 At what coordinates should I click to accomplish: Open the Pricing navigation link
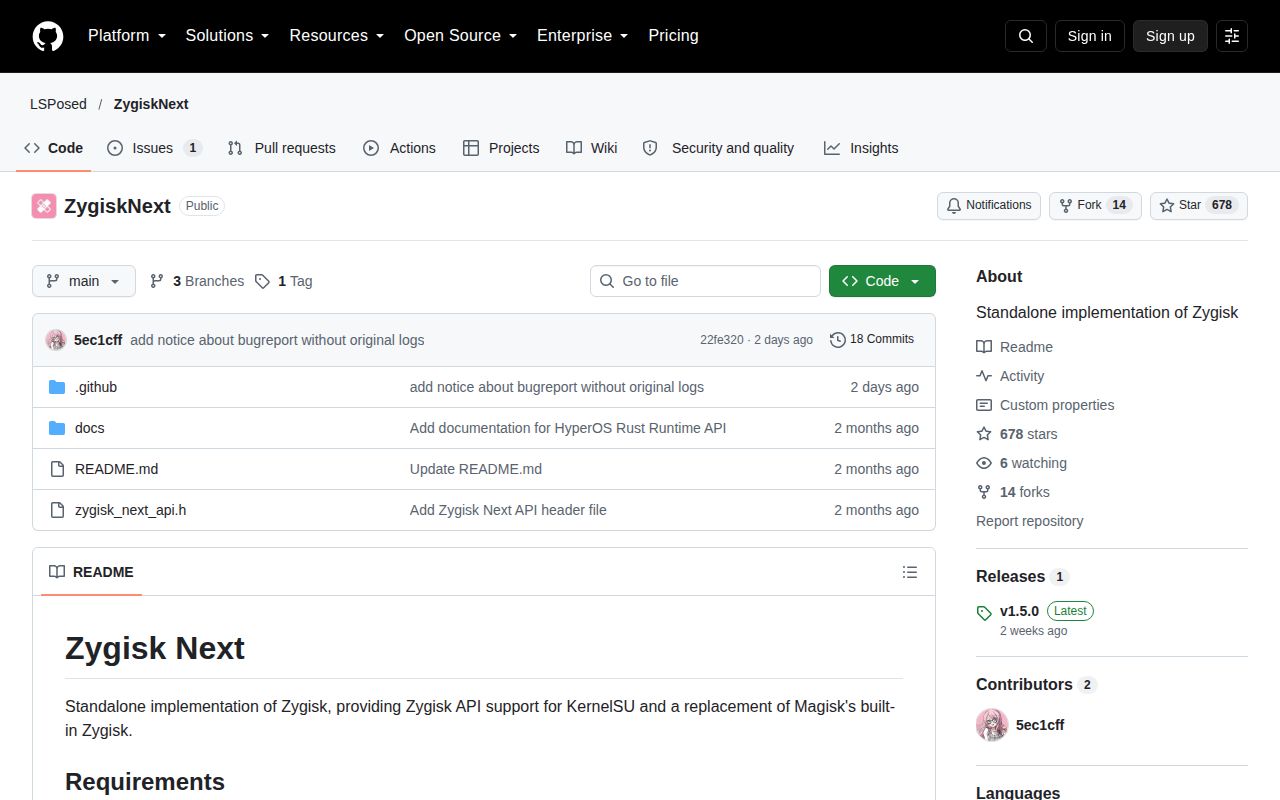click(673, 36)
